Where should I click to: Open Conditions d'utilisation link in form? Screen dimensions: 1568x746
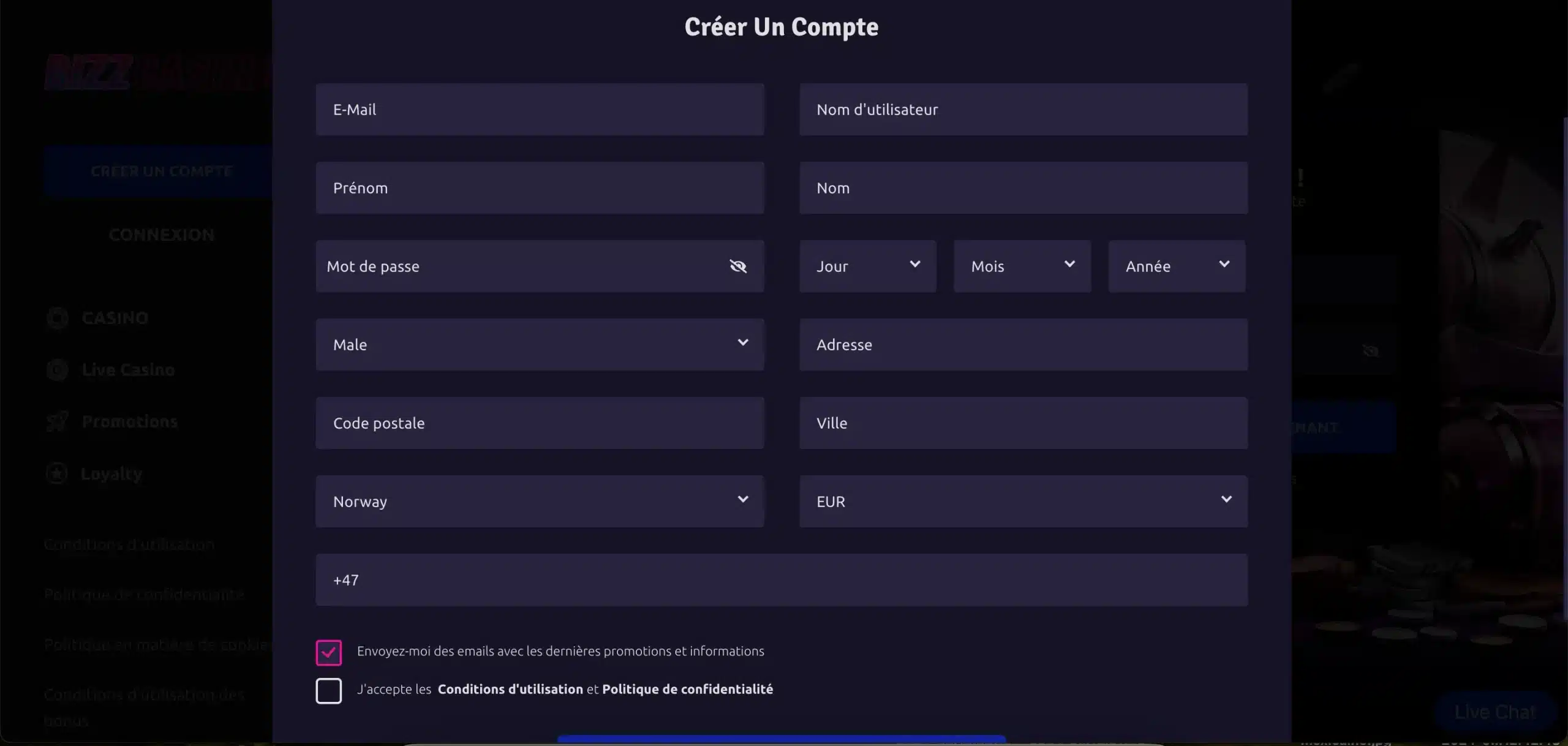click(510, 690)
